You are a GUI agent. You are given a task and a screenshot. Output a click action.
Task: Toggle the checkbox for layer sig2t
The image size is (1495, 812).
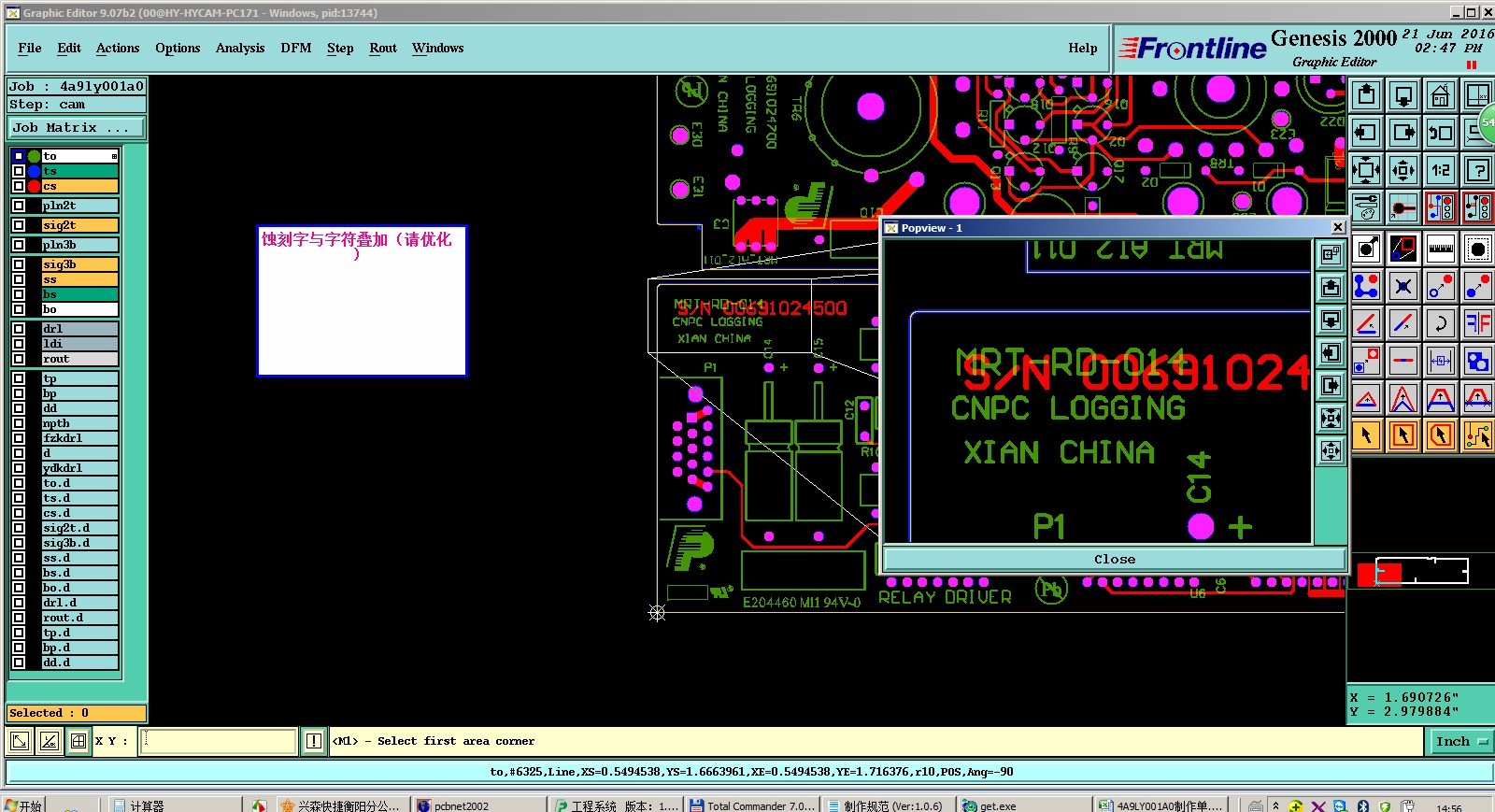[19, 225]
